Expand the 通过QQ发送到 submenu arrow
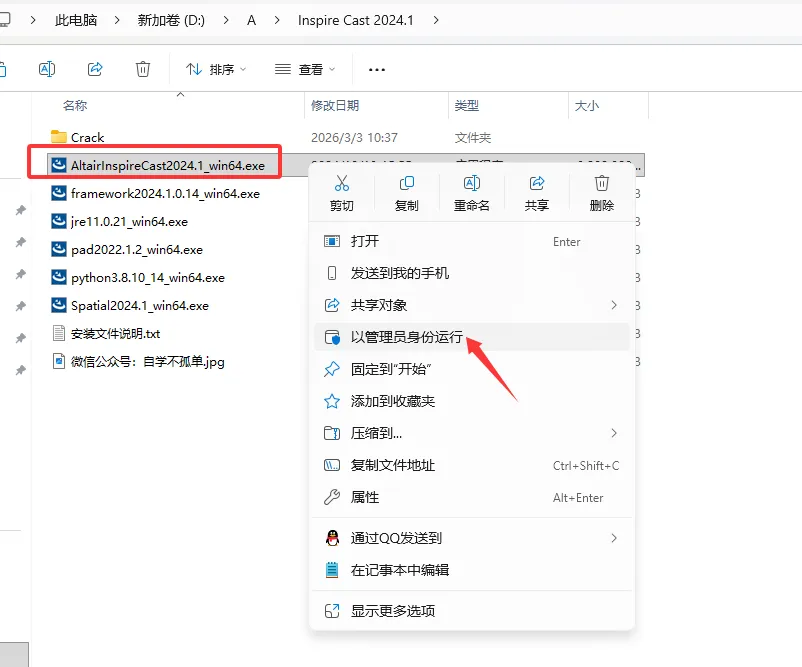This screenshot has height=667, width=802. [x=614, y=538]
